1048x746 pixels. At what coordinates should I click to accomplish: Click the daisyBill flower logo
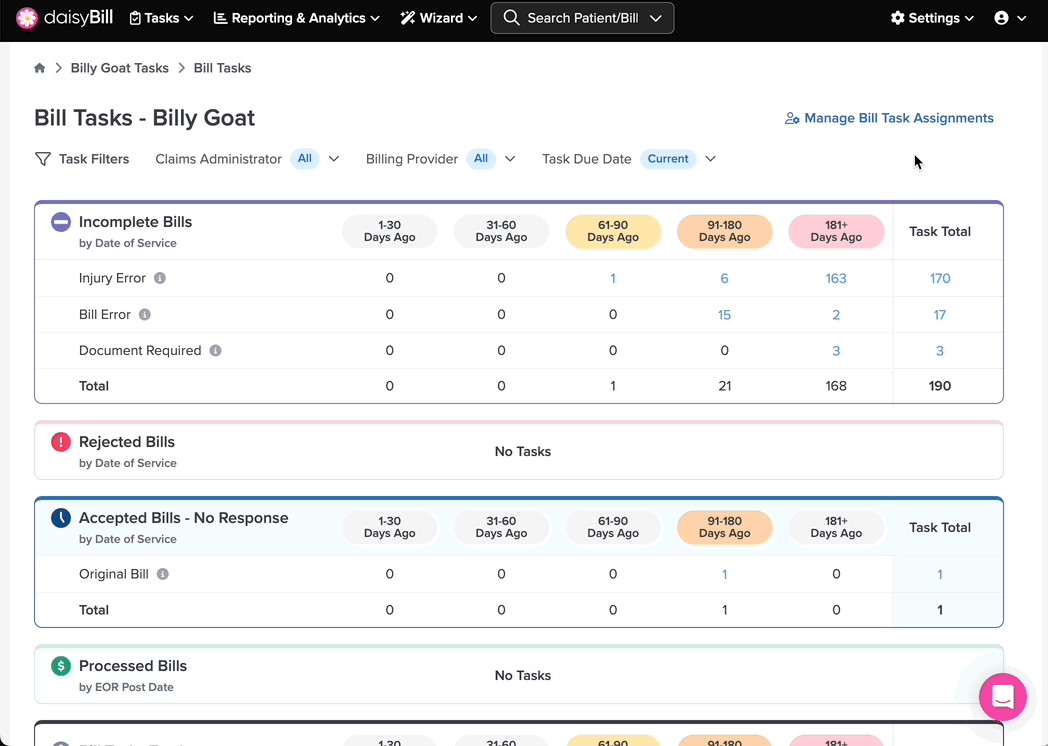tap(27, 18)
